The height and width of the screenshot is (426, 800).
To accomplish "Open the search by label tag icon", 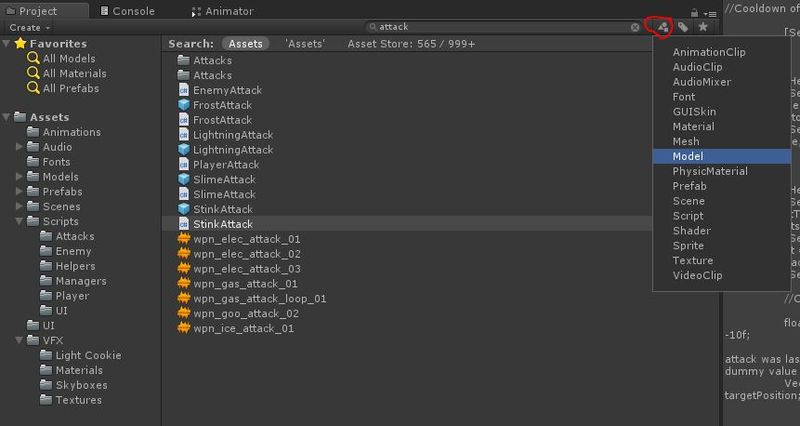I will [683, 27].
